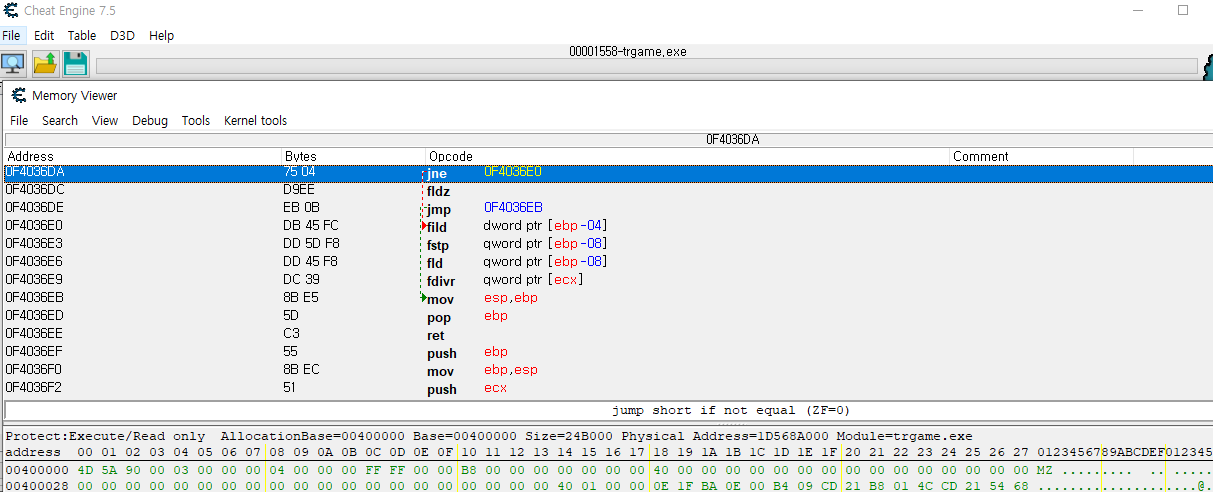Open the Tools menu in Memory Viewer
This screenshot has width=1213, height=492.
195,121
